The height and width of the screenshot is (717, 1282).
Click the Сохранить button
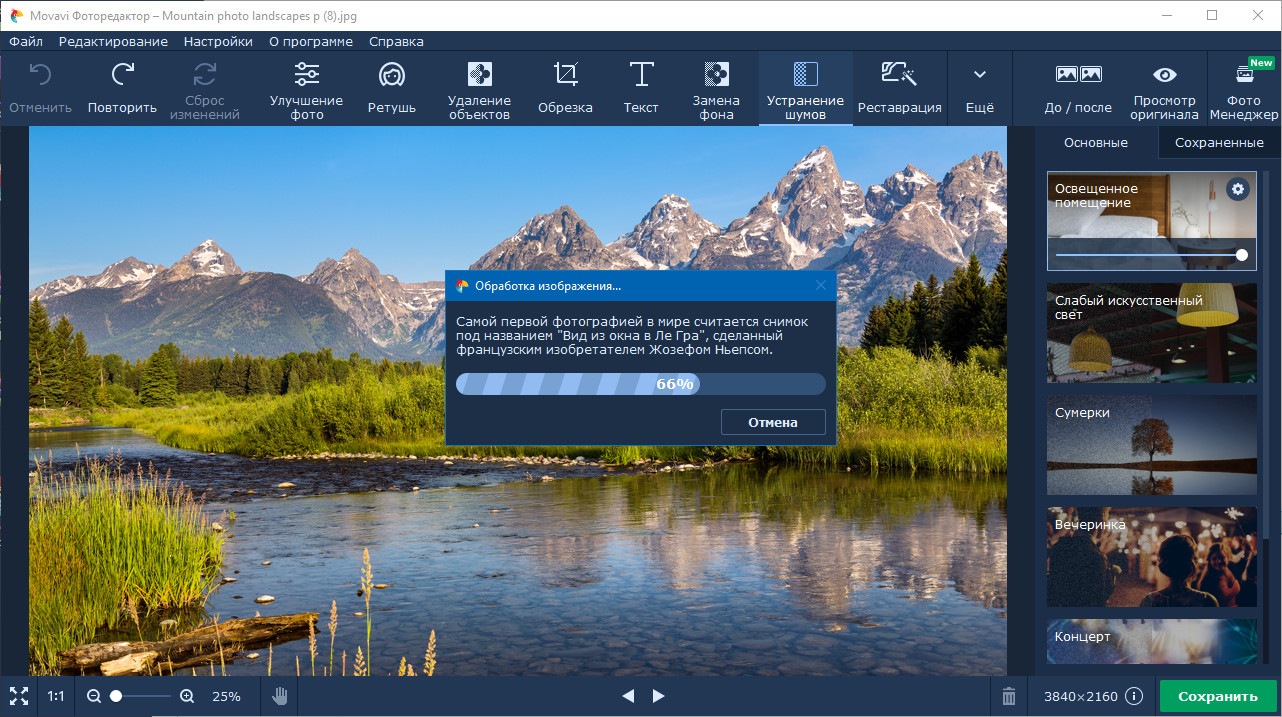tap(1218, 696)
